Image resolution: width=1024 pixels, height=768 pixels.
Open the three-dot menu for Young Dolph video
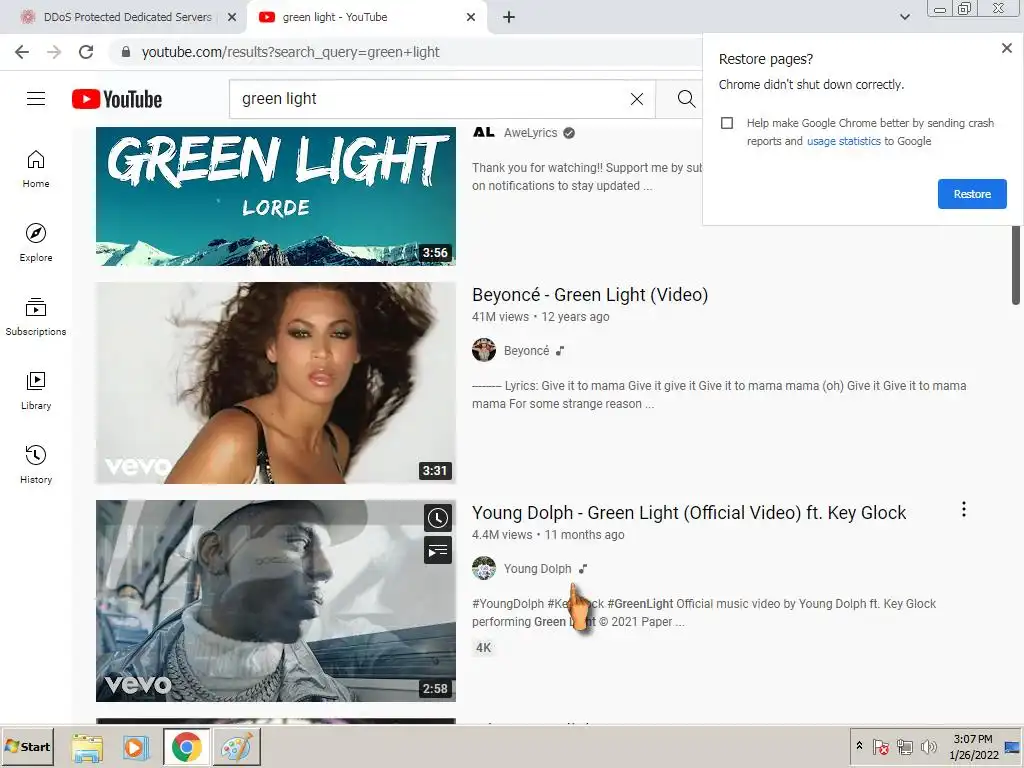tap(964, 509)
